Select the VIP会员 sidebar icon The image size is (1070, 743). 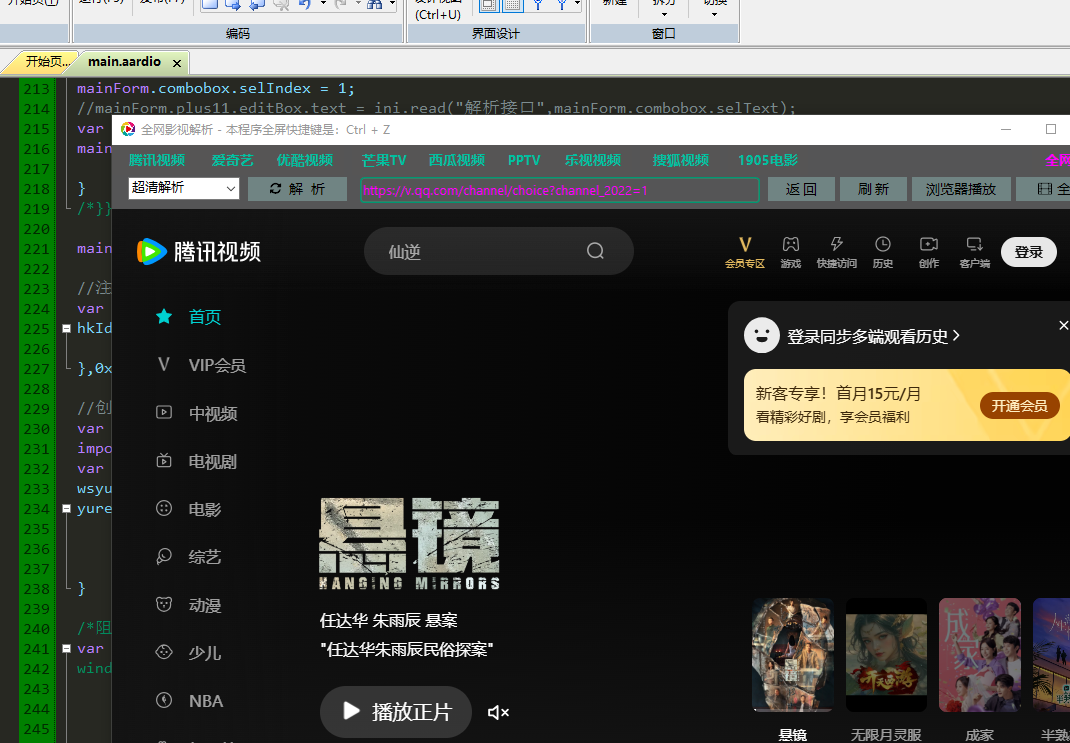pyautogui.click(x=164, y=364)
